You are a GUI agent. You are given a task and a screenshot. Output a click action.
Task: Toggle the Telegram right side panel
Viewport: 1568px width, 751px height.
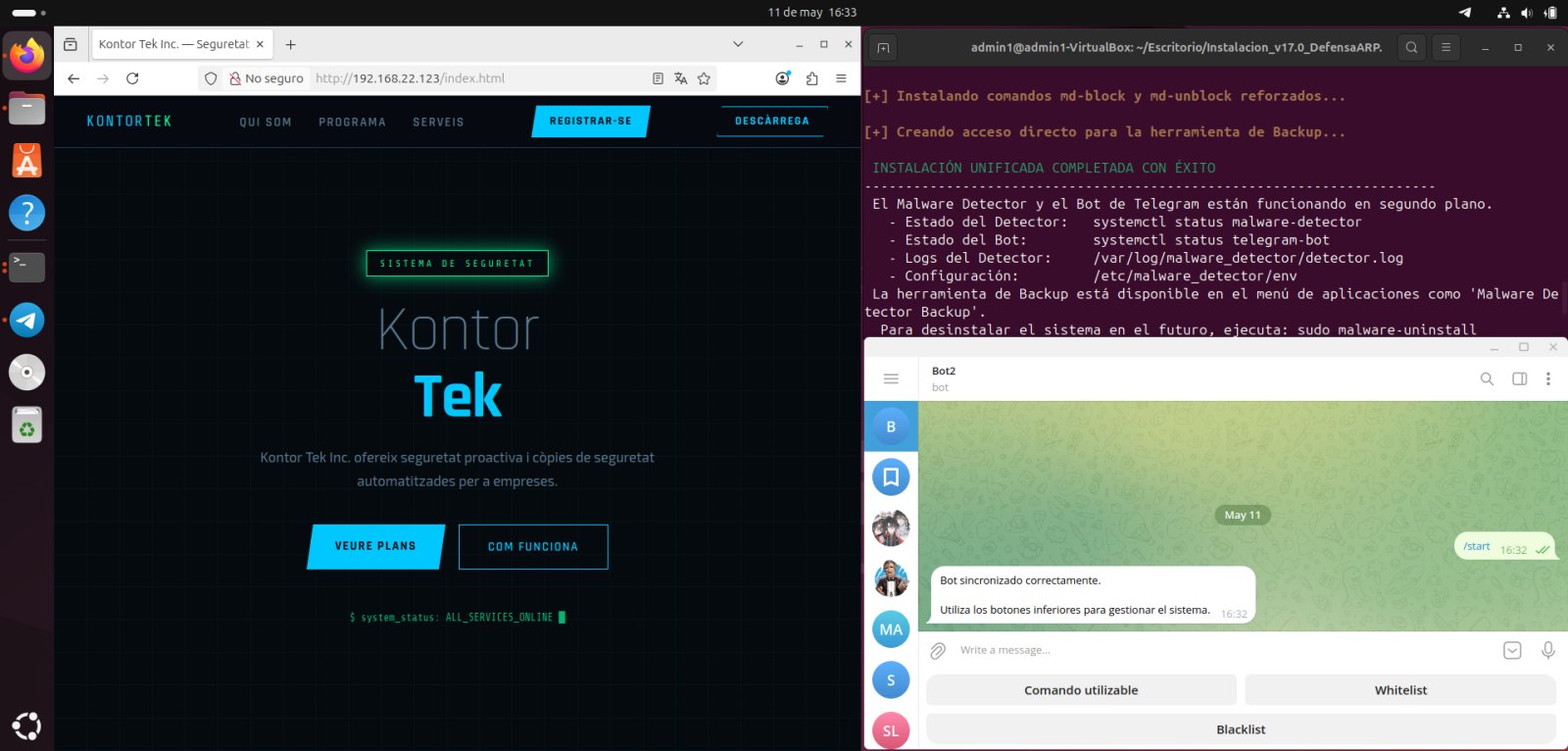click(x=1519, y=378)
